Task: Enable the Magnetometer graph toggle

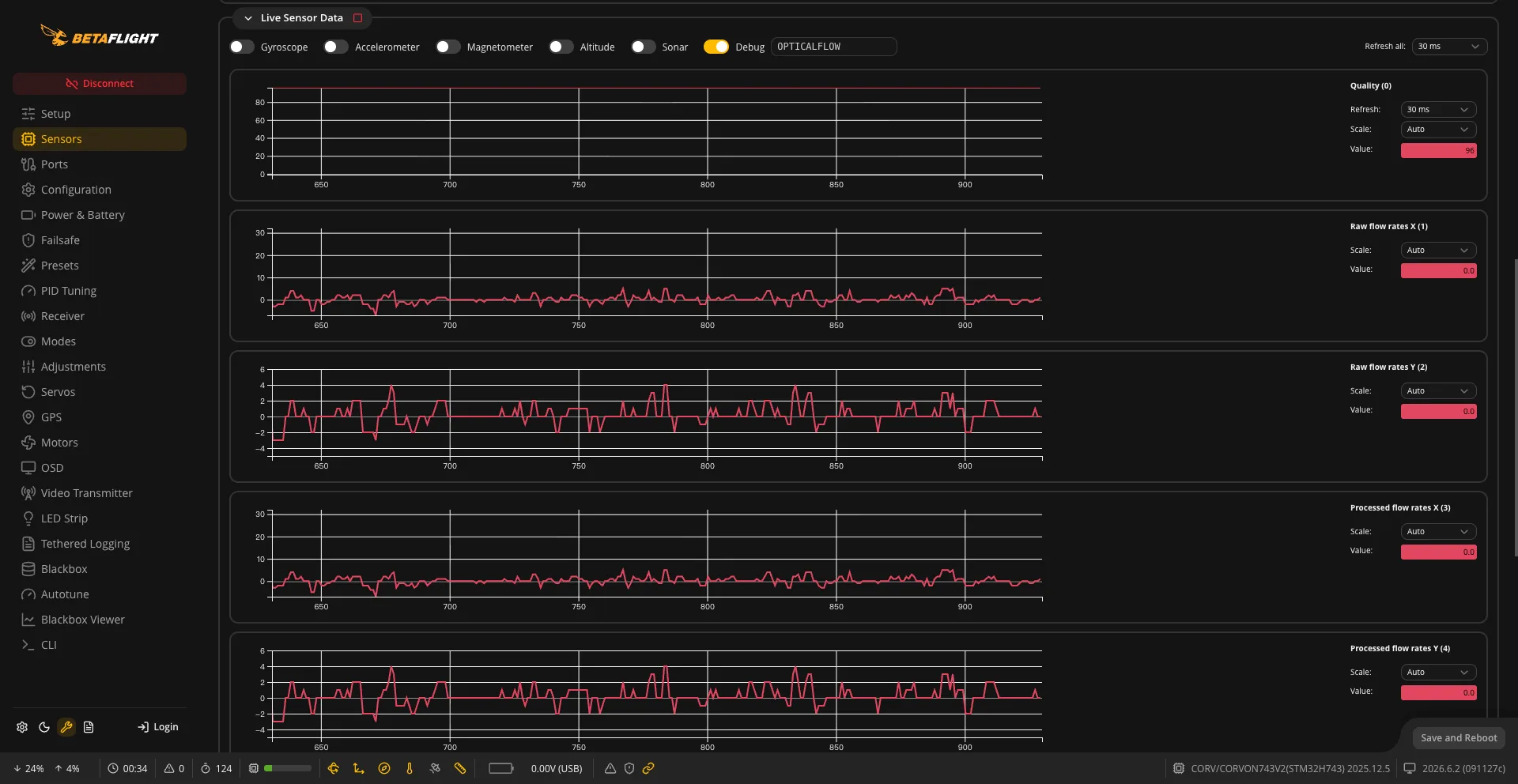Action: point(448,47)
